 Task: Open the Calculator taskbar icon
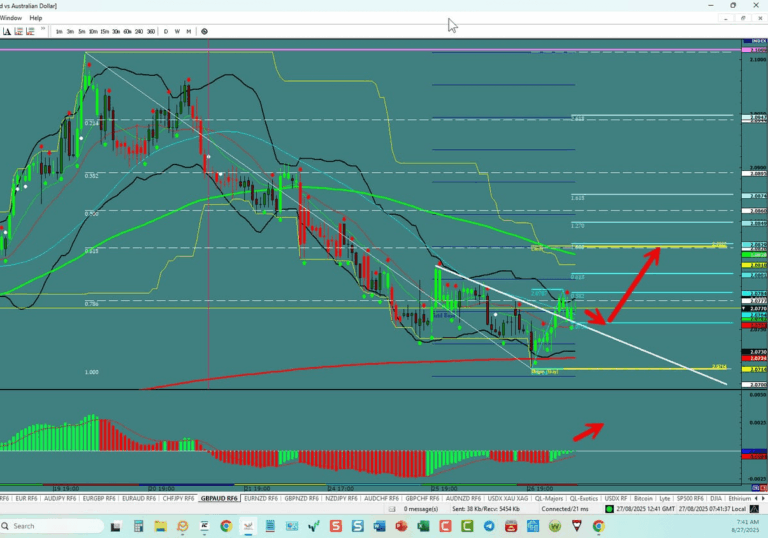[138, 526]
